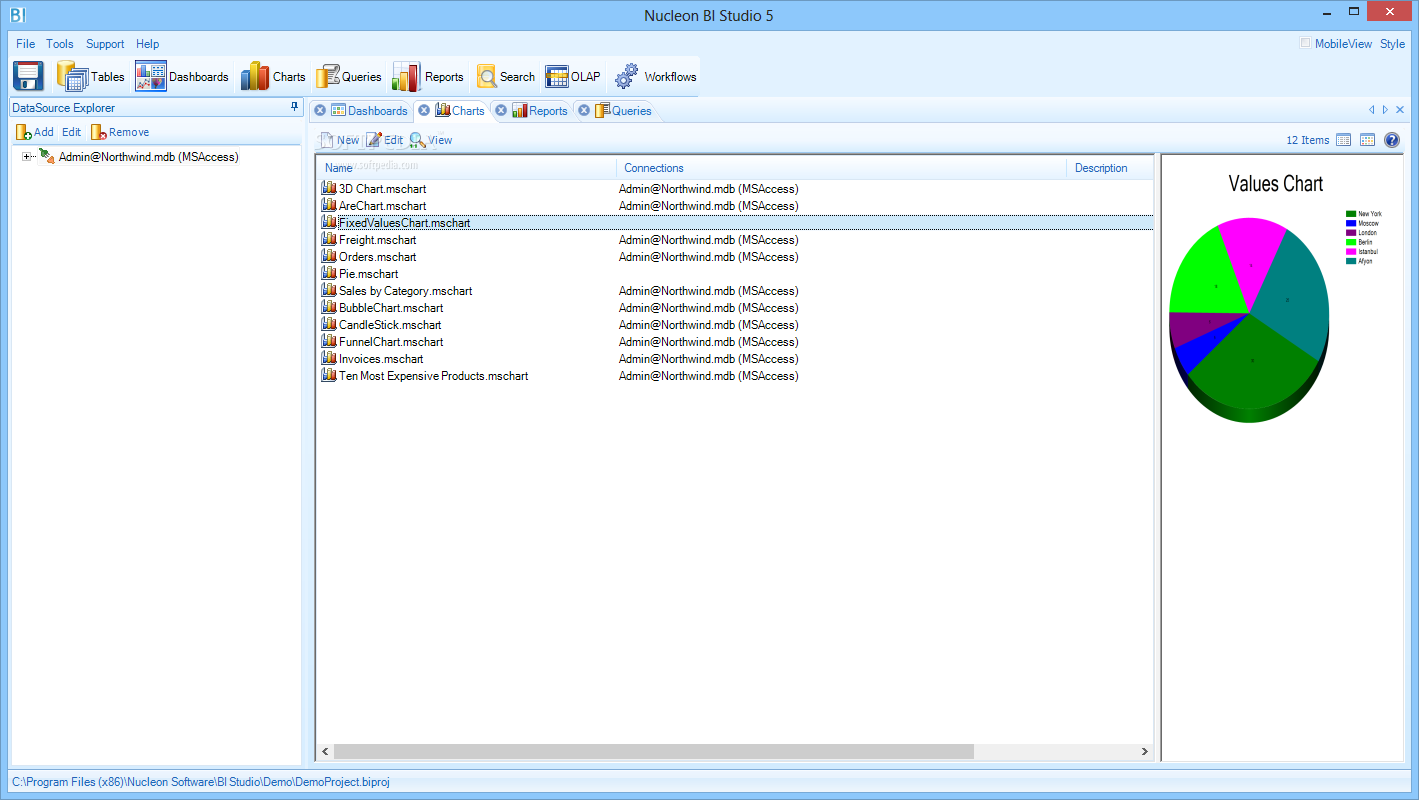1419x800 pixels.
Task: Close the active document pane
Action: point(1400,110)
